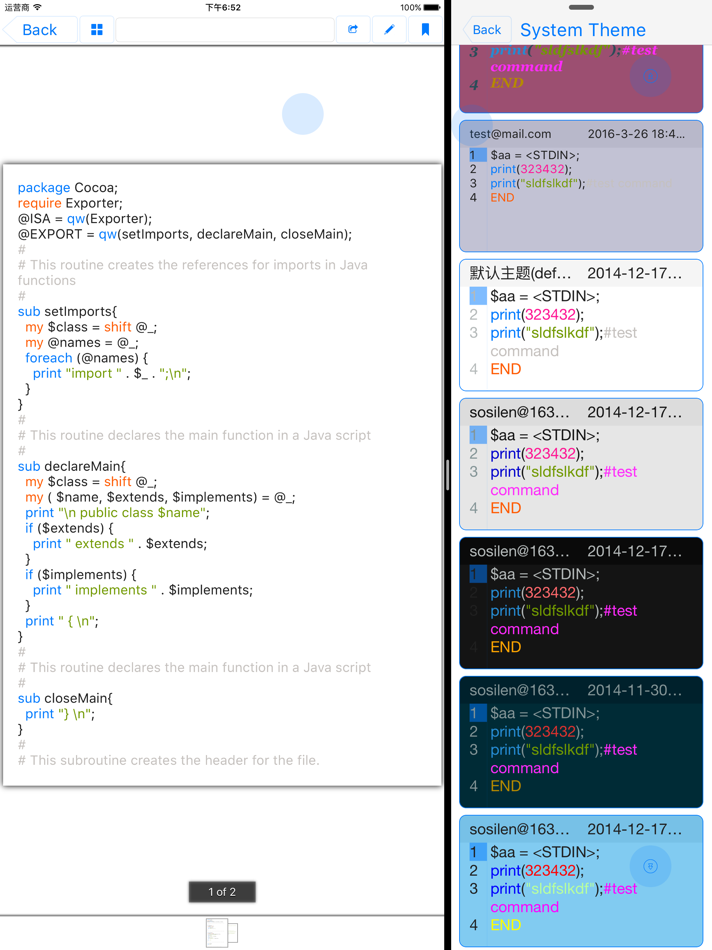Tap the "1 of 2" page indicator

(x=222, y=892)
